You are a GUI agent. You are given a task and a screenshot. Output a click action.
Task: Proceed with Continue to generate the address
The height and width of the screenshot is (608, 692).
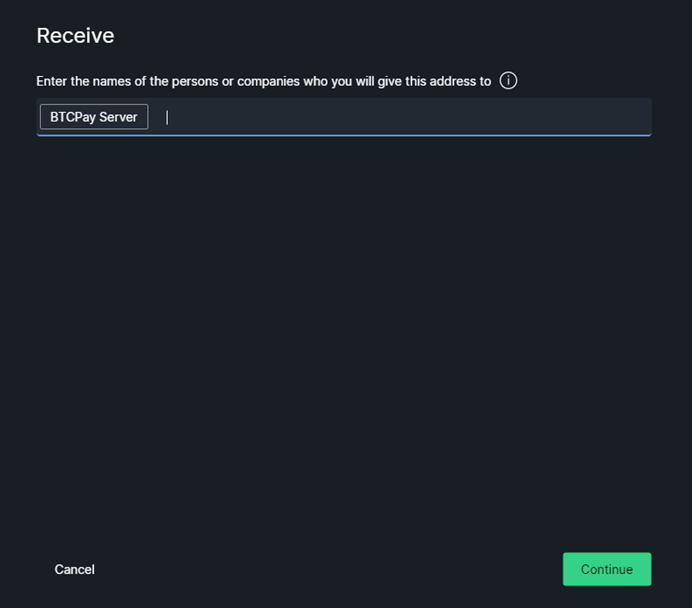coord(606,569)
